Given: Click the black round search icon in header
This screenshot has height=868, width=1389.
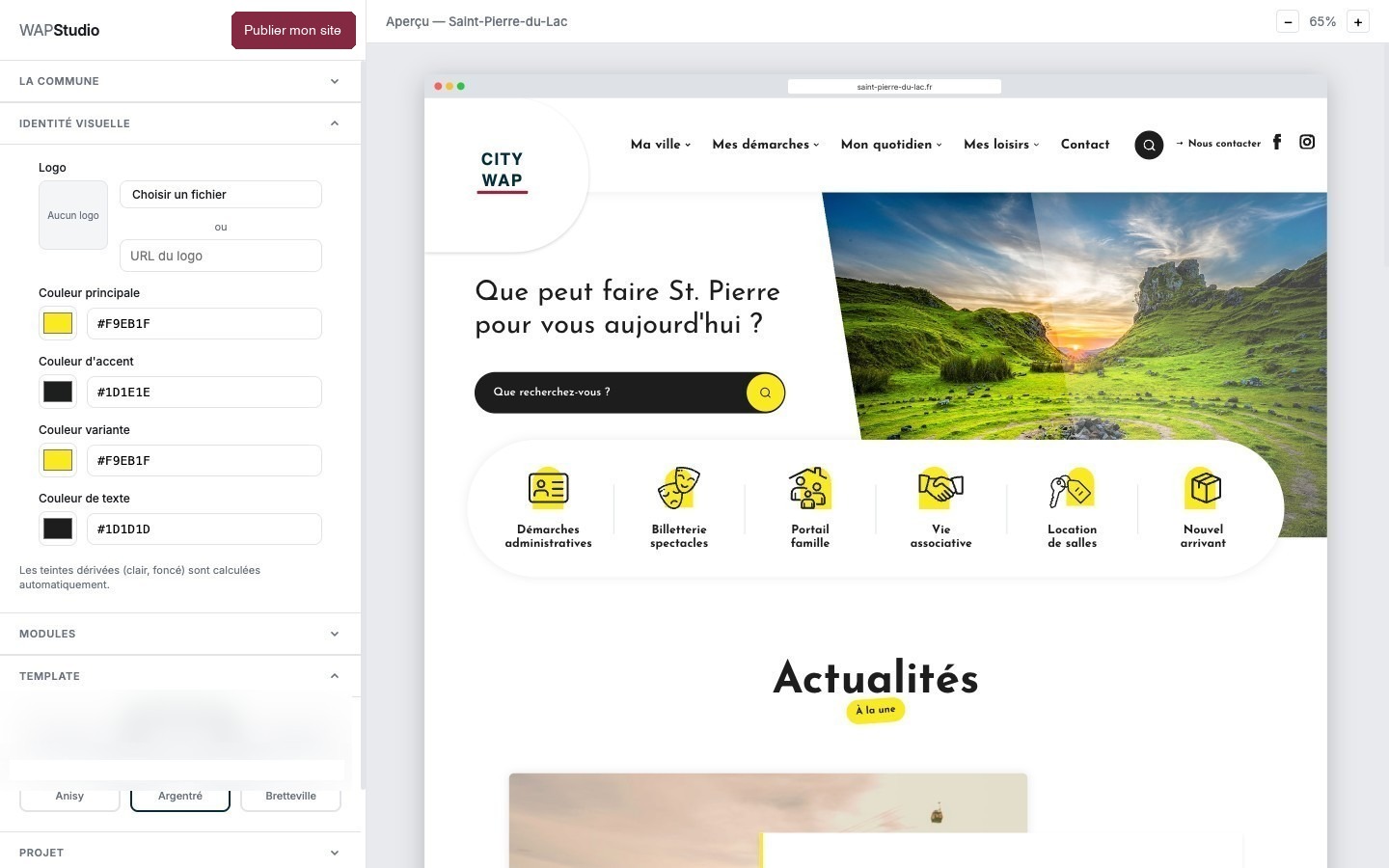Looking at the screenshot, I should (x=1149, y=145).
